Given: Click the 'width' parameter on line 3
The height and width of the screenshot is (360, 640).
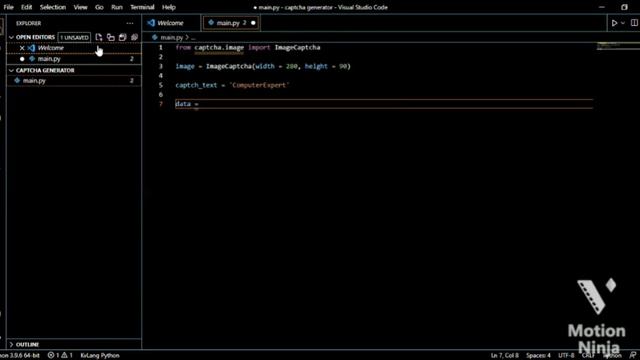Looking at the screenshot, I should tap(264, 66).
